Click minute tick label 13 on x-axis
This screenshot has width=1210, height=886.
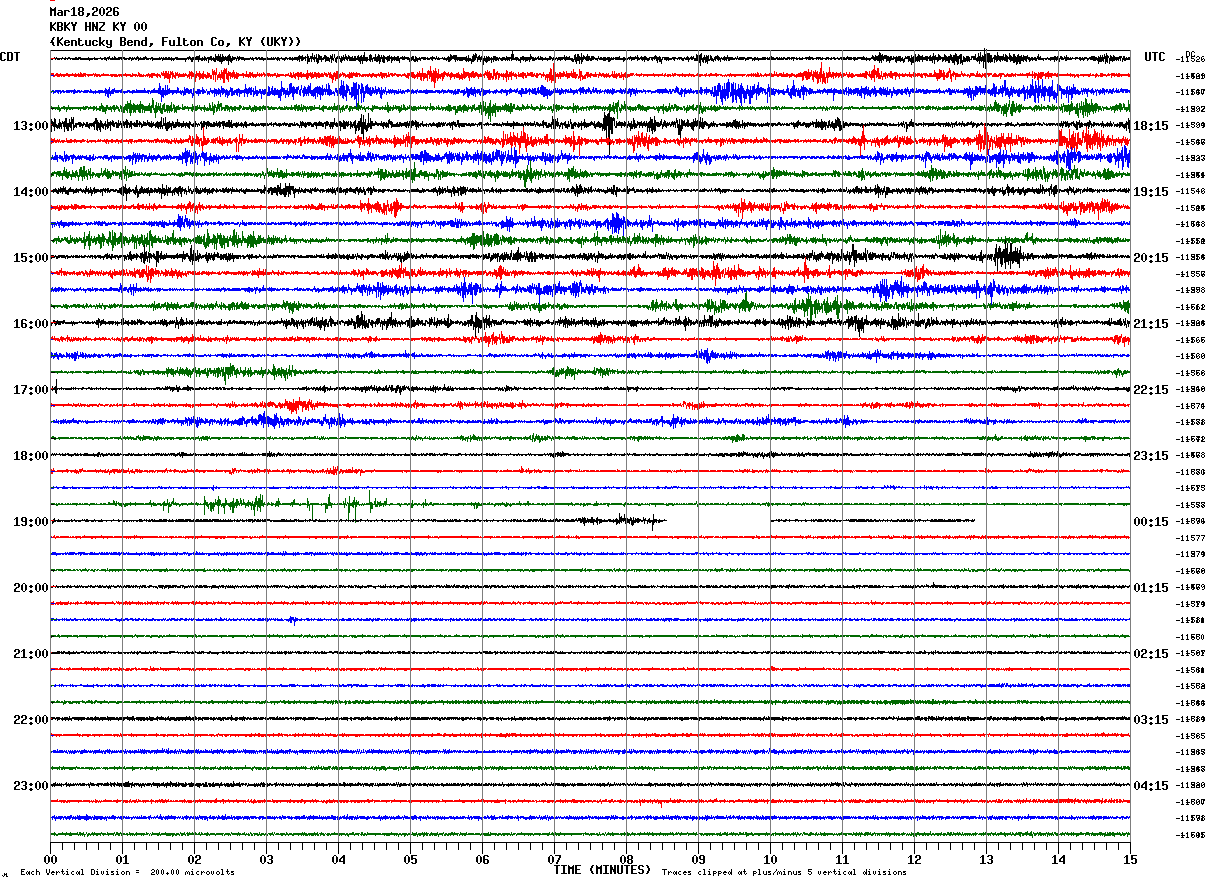tap(986, 859)
